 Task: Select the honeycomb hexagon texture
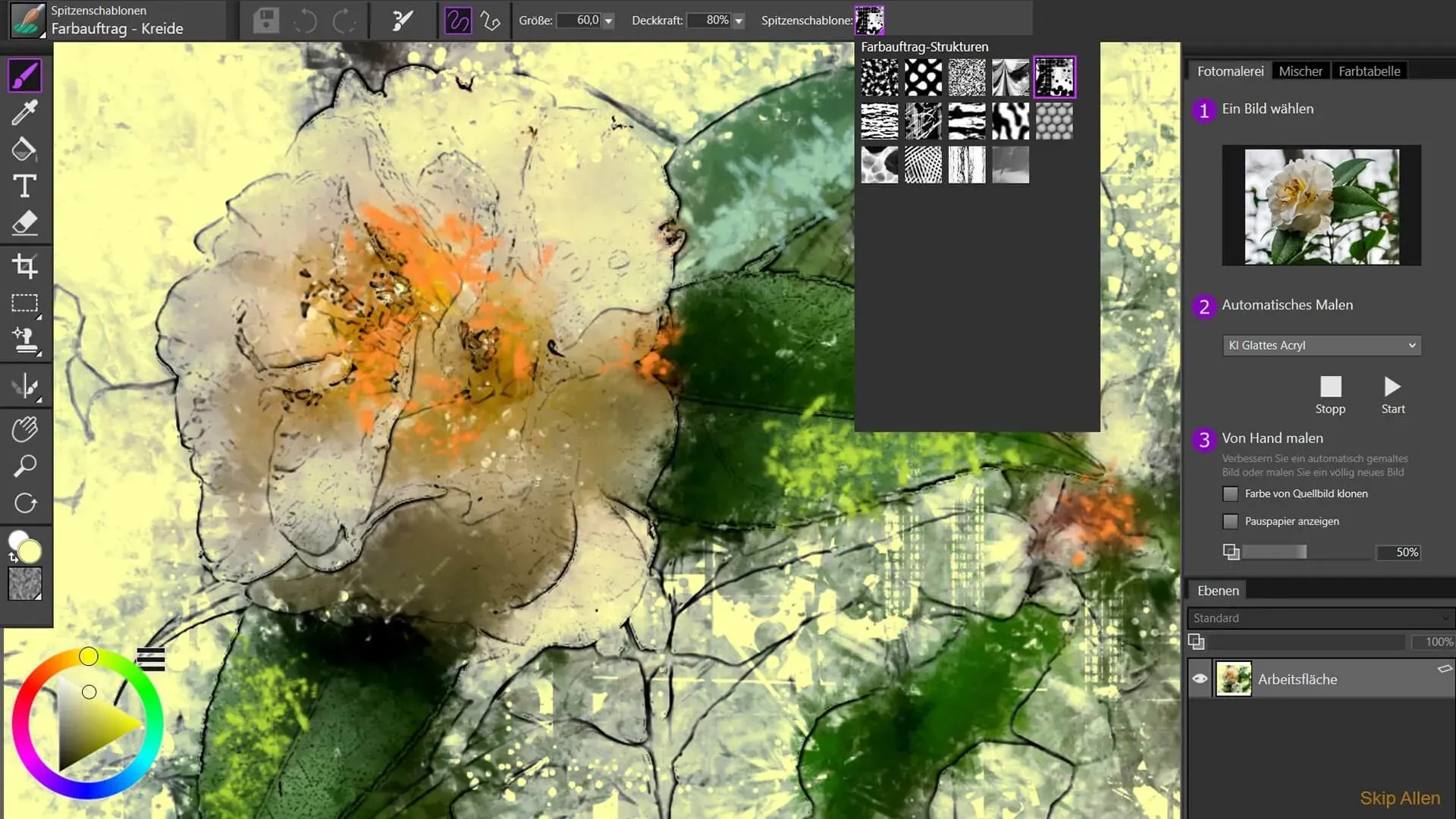[x=1054, y=121]
